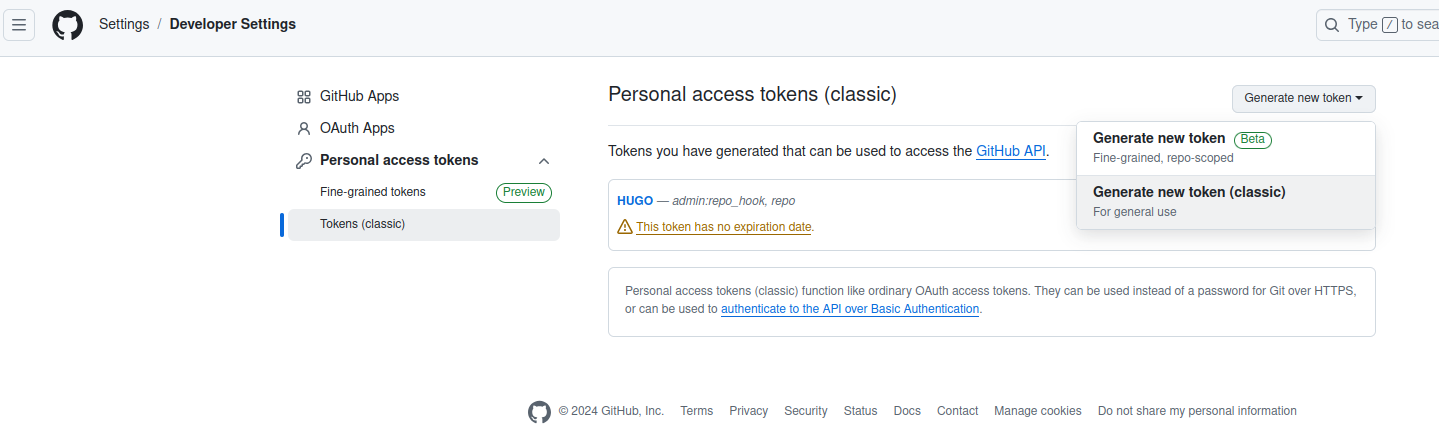Click the GitHub Apps grid icon
Screen dimensions: 1439x445
(x=304, y=97)
